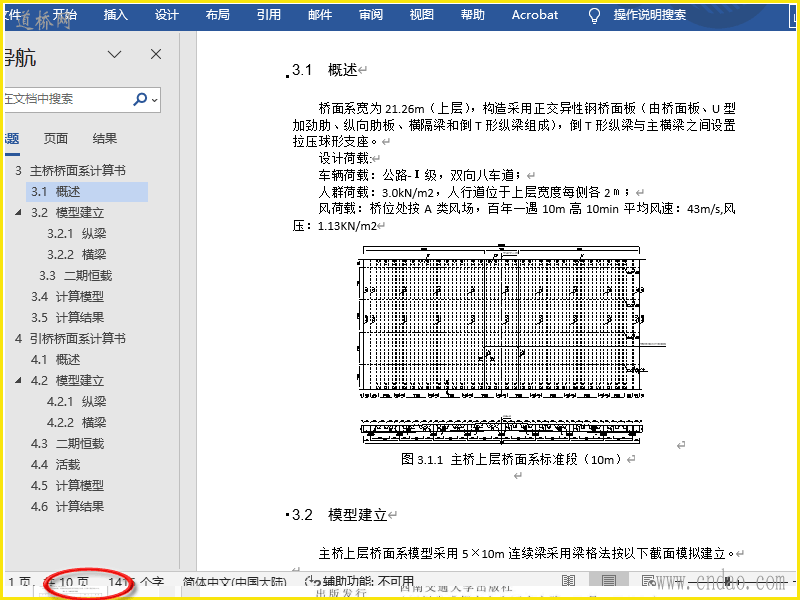This screenshot has height=600, width=800.
Task: Go to heading 4.2.1 纵梁
Action: pyautogui.click(x=77, y=402)
